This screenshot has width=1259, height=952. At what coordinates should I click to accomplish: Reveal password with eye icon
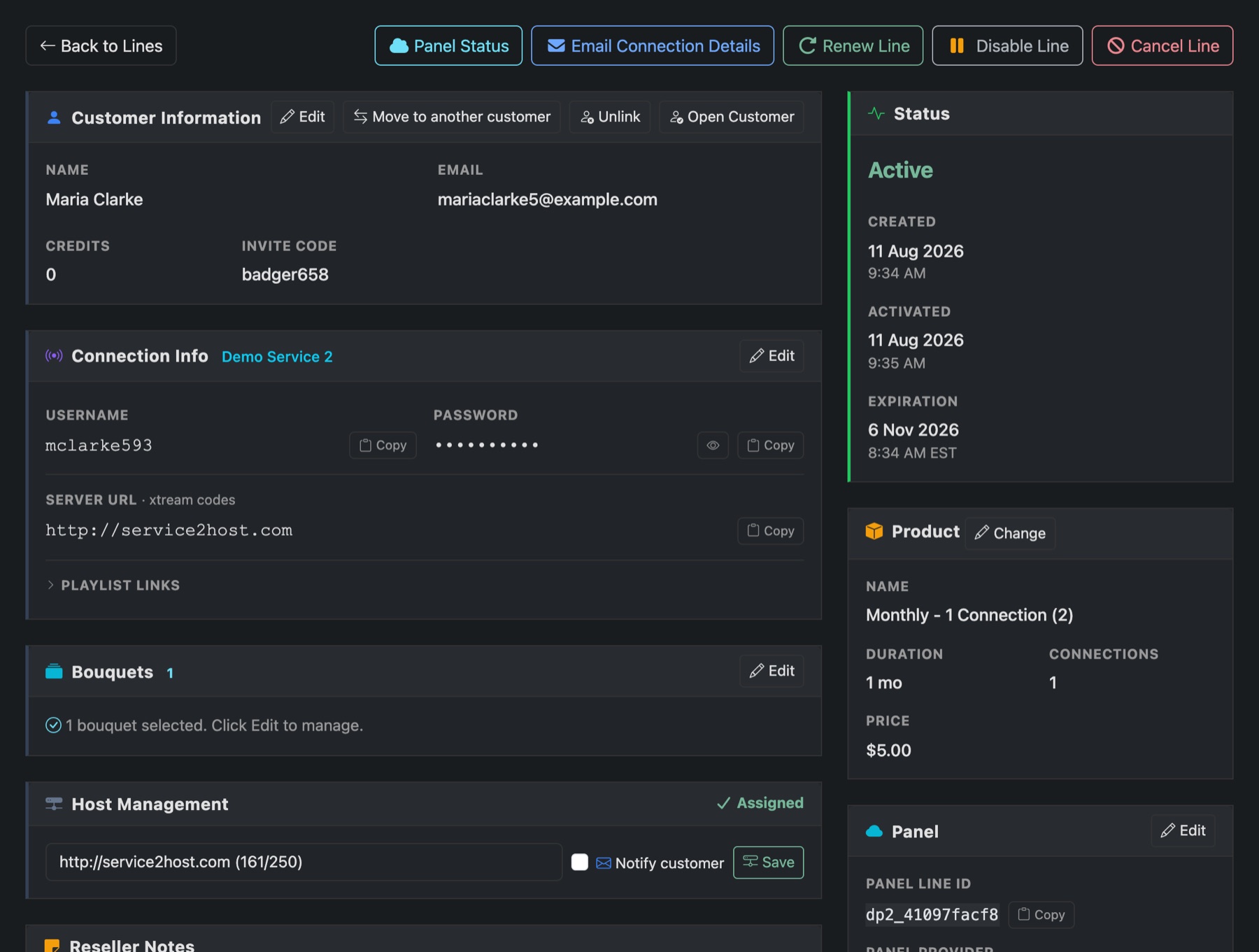coord(713,446)
